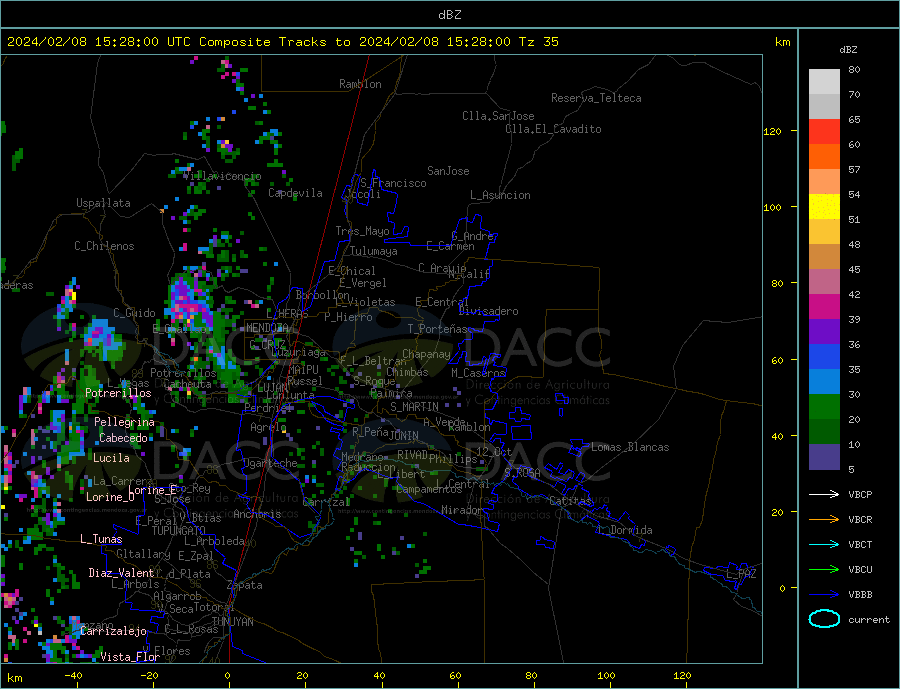This screenshot has width=900, height=689.
Task: Click the TUPUNGATO city label
Action: click(x=179, y=531)
